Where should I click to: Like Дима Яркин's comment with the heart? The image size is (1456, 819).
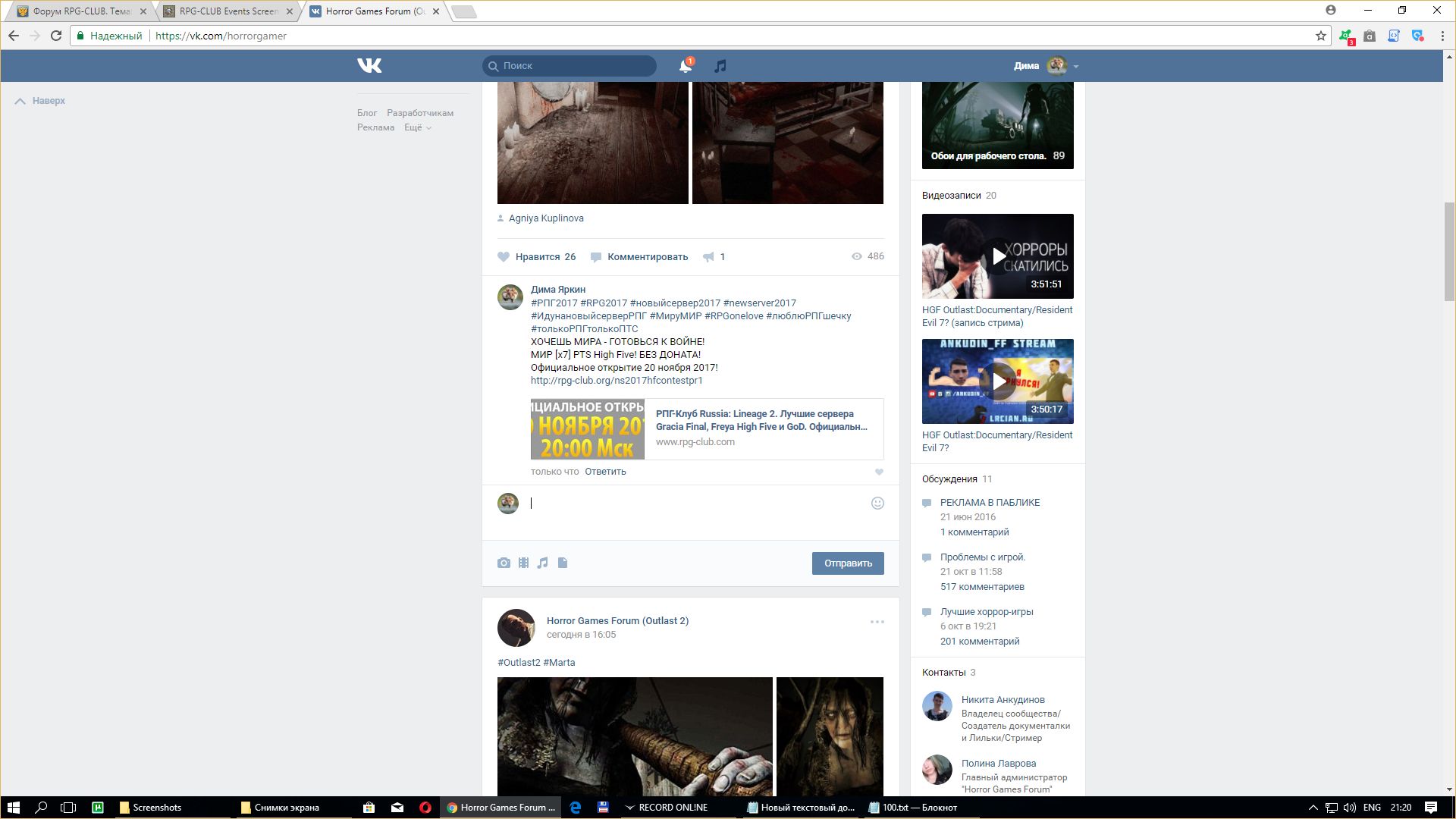click(879, 472)
